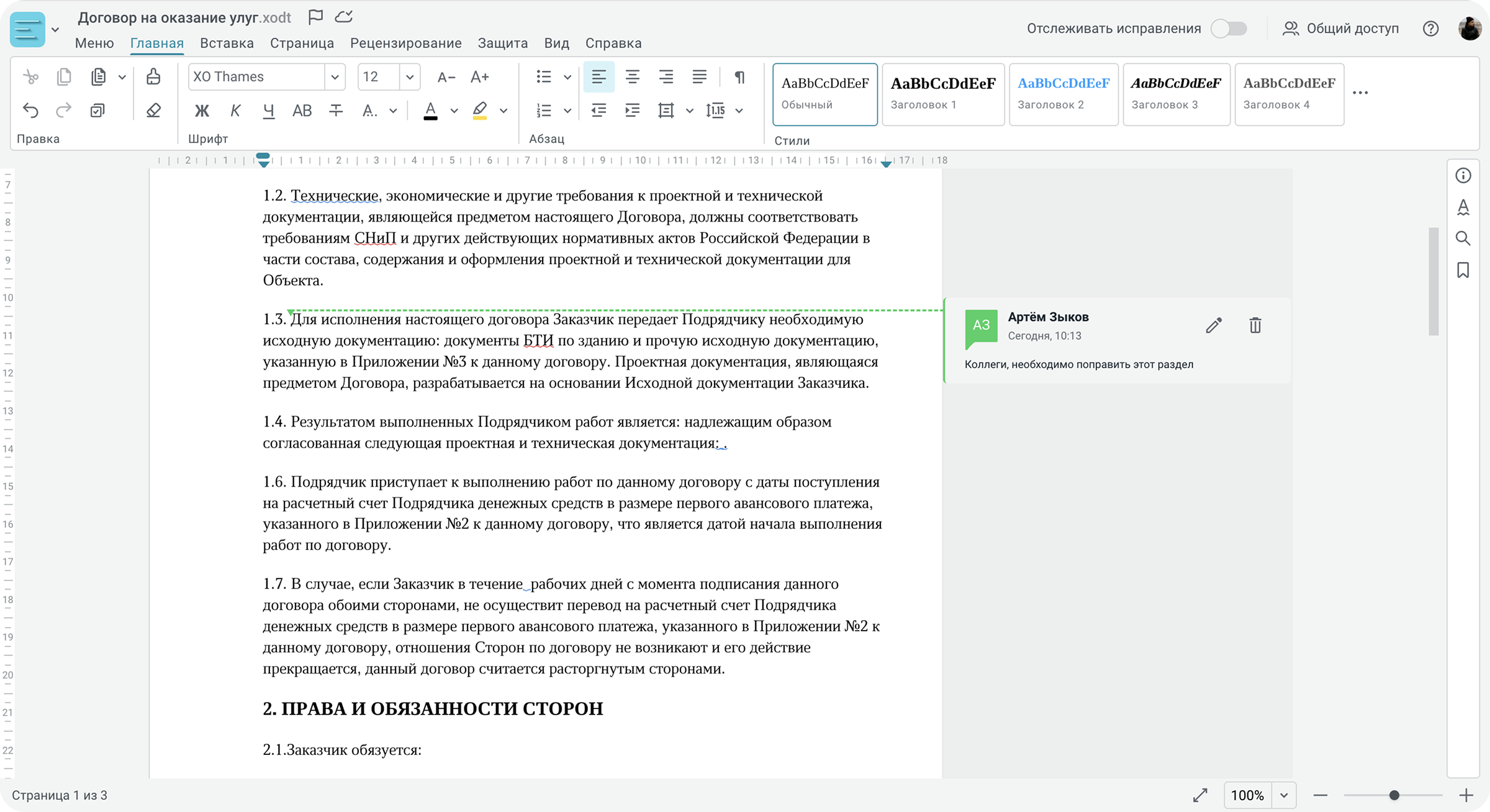Apply the Заголовок 2 style

[1063, 94]
